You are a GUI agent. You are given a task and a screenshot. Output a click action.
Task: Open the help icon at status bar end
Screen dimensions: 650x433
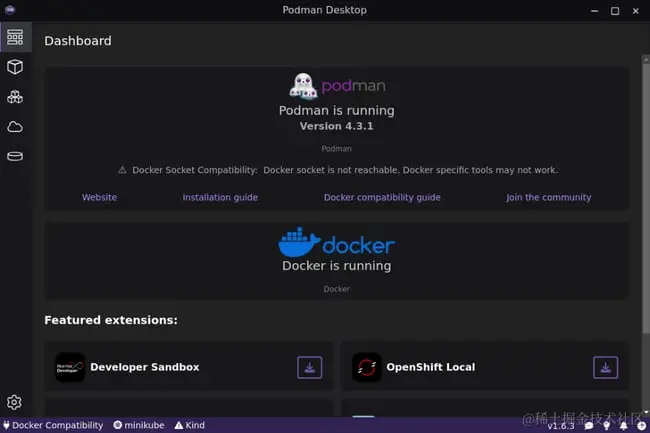coord(641,426)
